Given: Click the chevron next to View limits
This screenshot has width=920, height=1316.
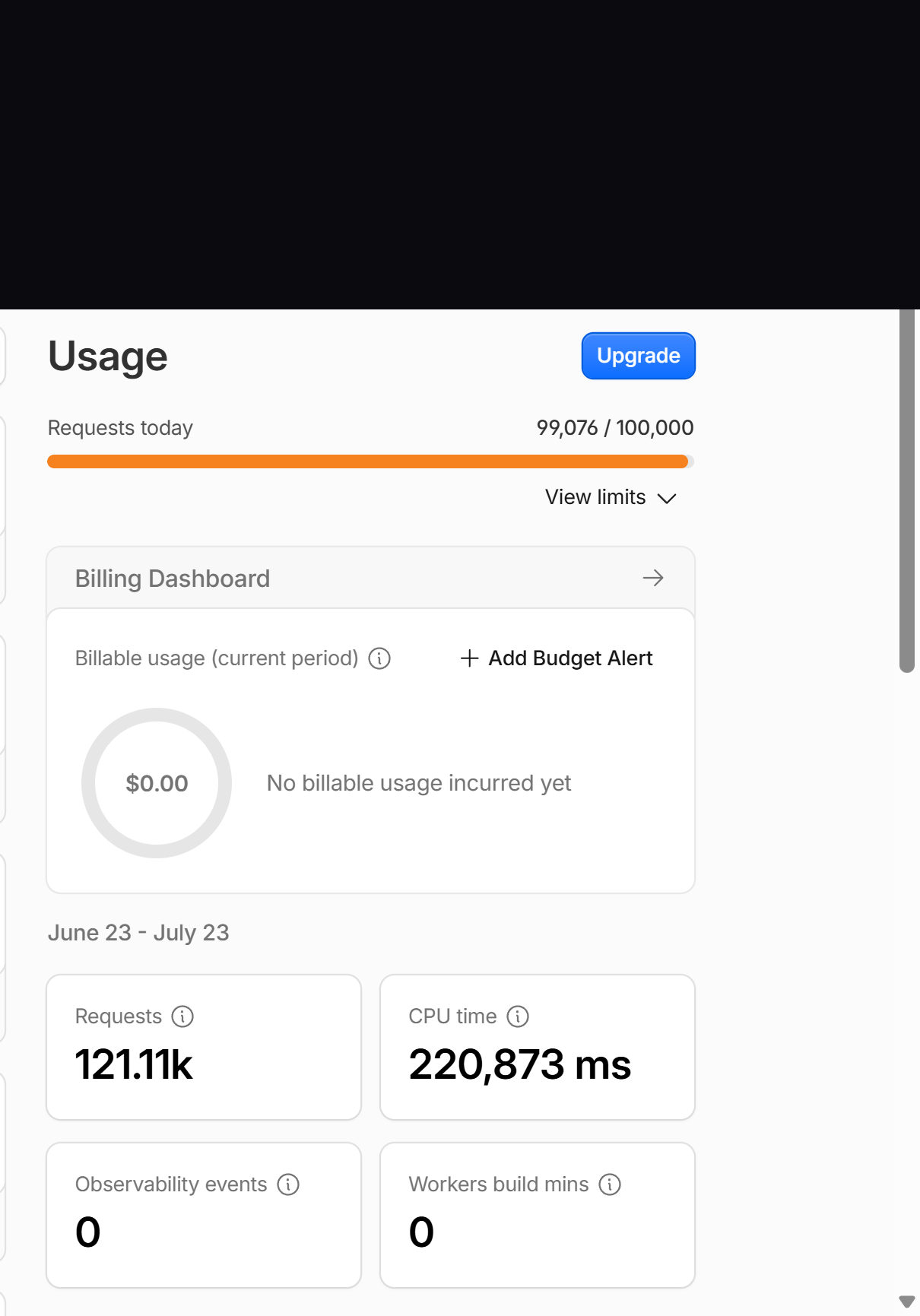Looking at the screenshot, I should click(667, 499).
